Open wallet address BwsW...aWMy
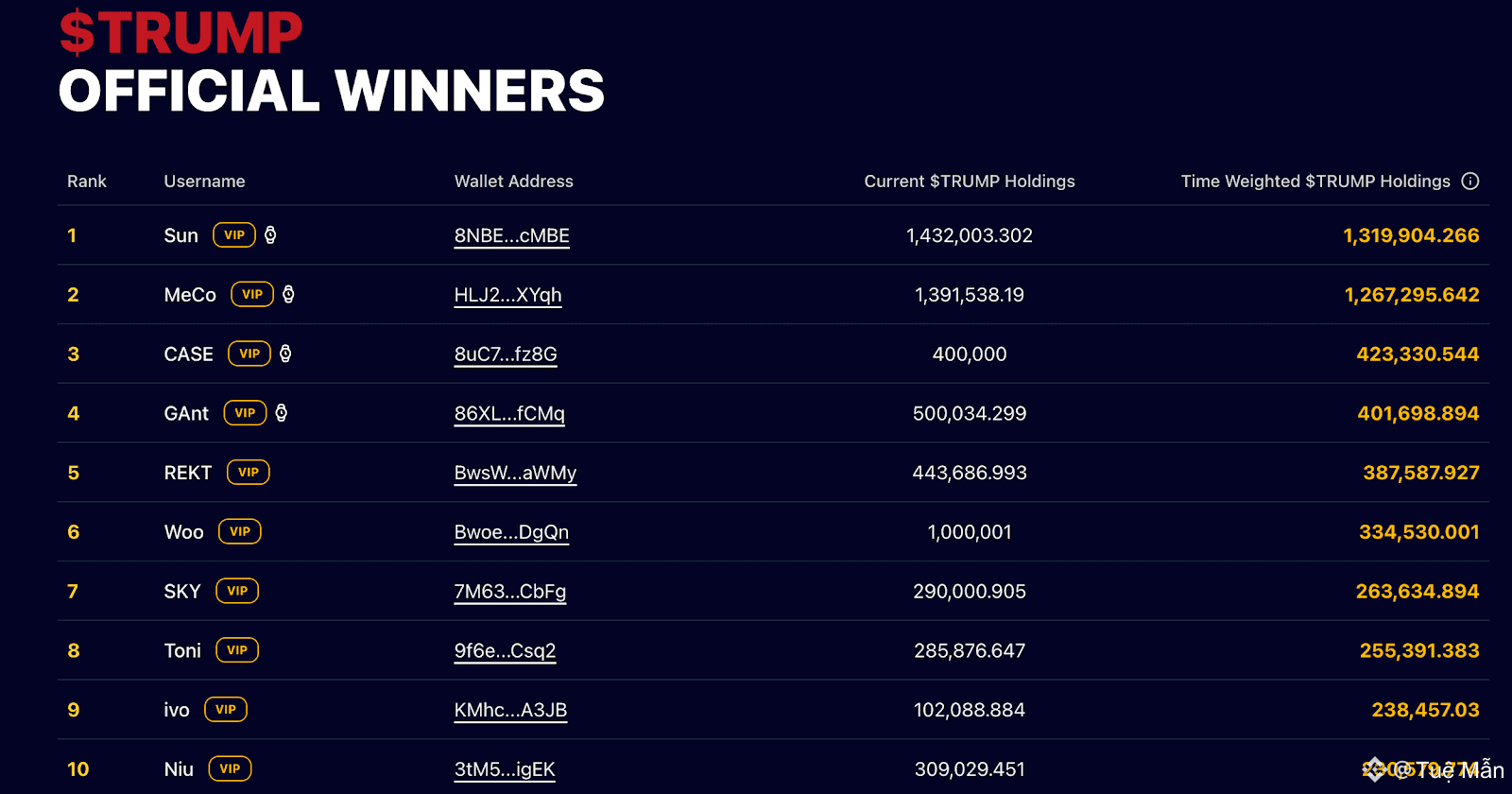This screenshot has width=1512, height=794. [x=515, y=473]
